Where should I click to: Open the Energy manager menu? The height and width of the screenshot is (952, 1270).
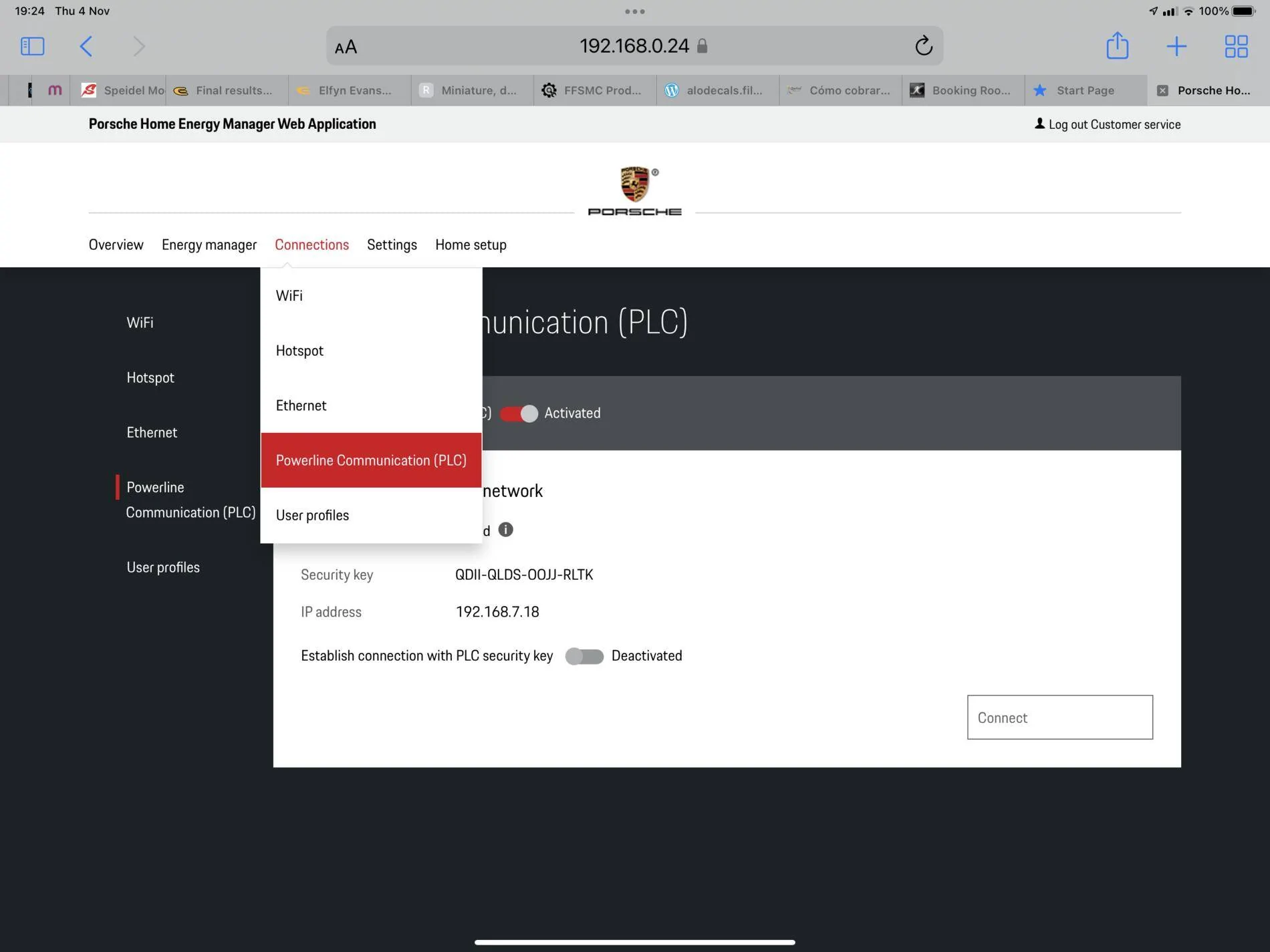[x=209, y=245]
